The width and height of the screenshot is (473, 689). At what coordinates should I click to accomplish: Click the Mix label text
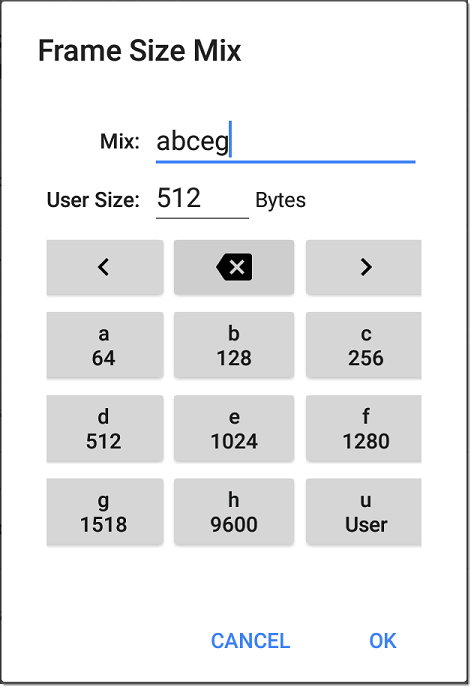[120, 141]
